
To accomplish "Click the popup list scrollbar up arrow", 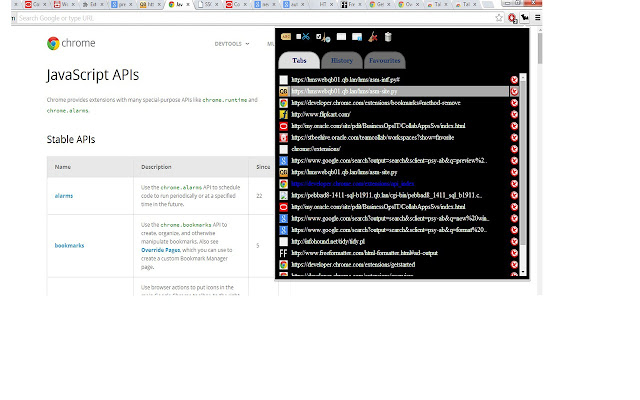I will tap(523, 77).
